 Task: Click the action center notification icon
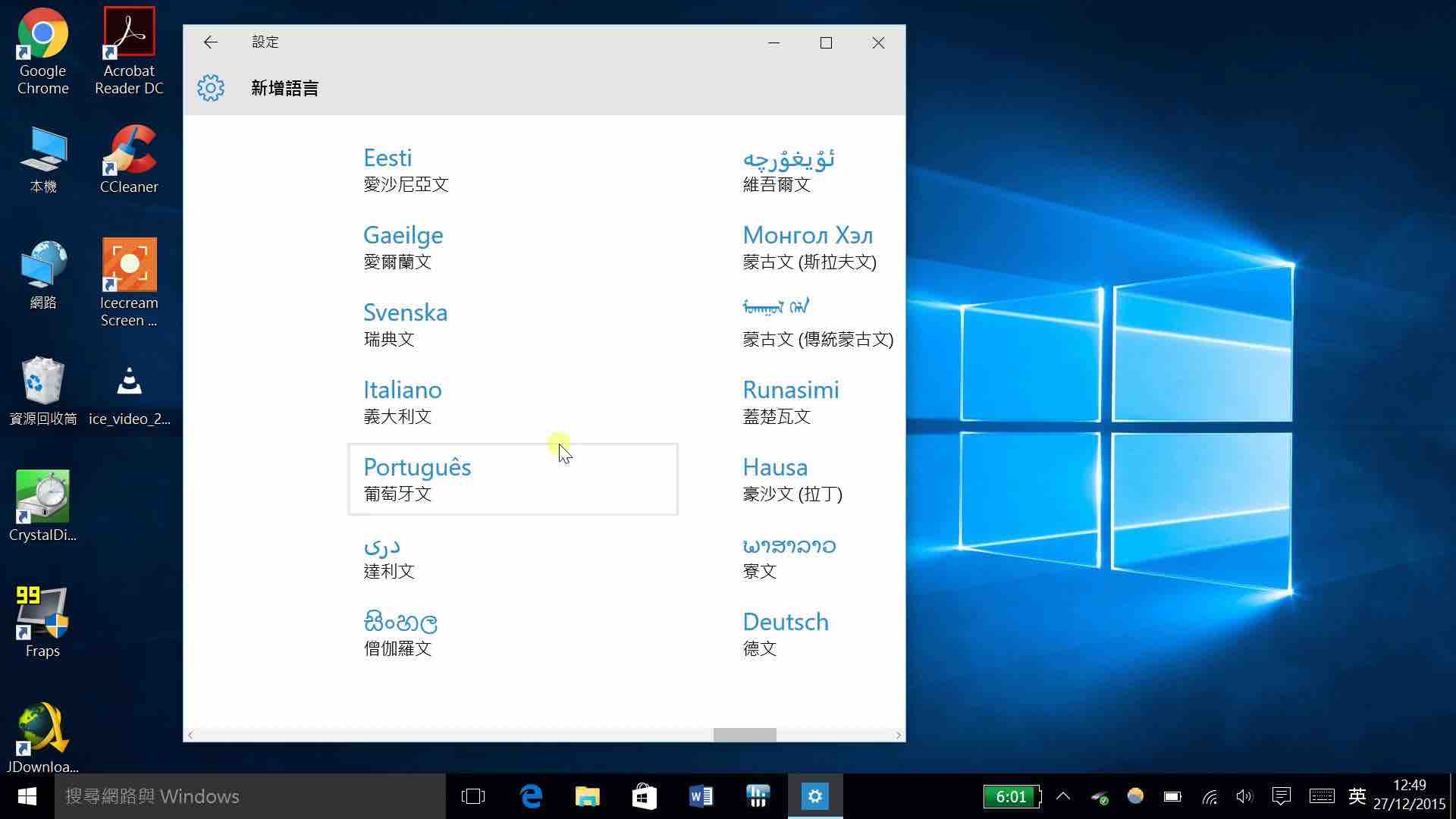1282,796
